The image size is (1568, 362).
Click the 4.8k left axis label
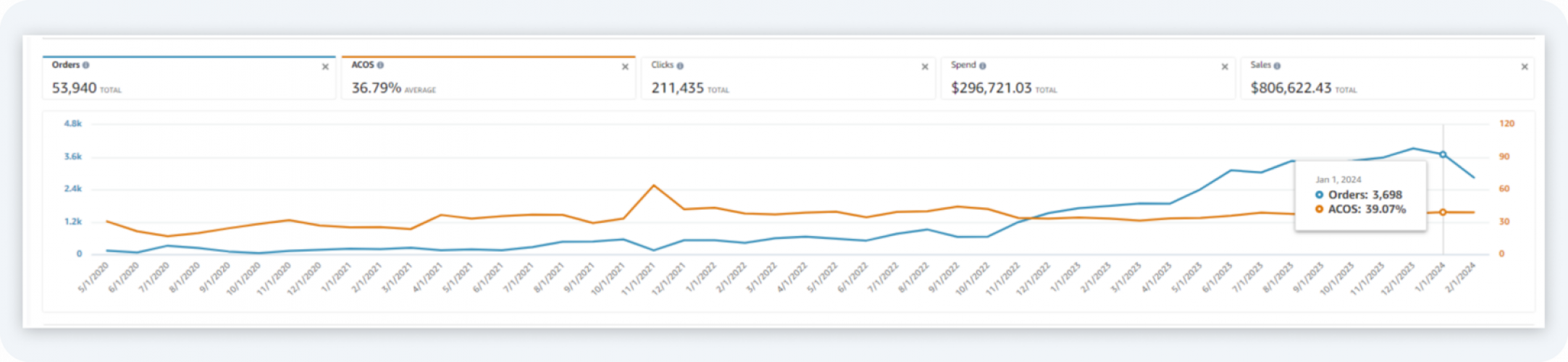[73, 124]
